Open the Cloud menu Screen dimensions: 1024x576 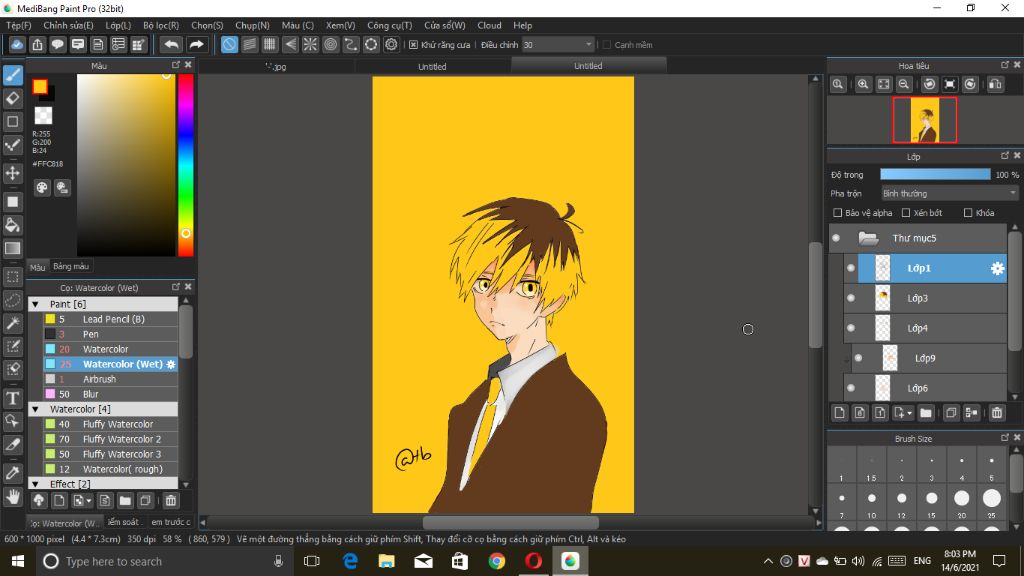click(x=489, y=25)
